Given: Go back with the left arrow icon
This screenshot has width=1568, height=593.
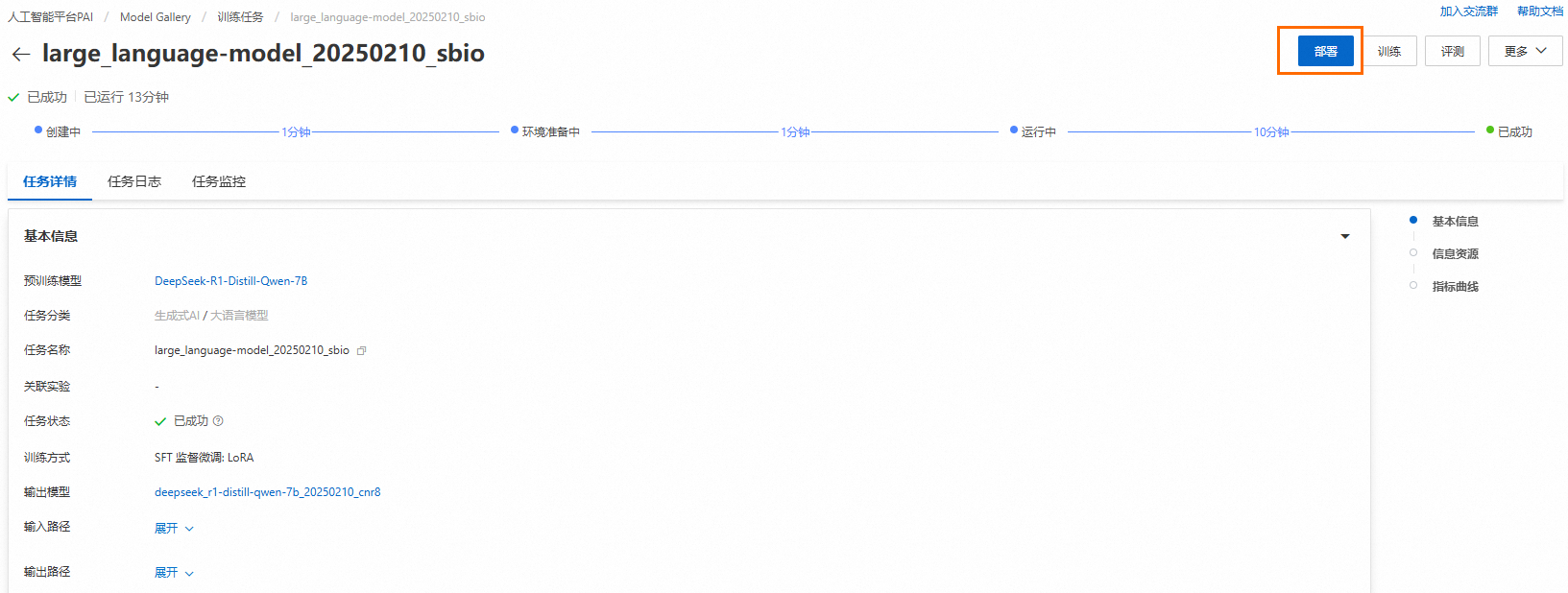Looking at the screenshot, I should coord(20,55).
